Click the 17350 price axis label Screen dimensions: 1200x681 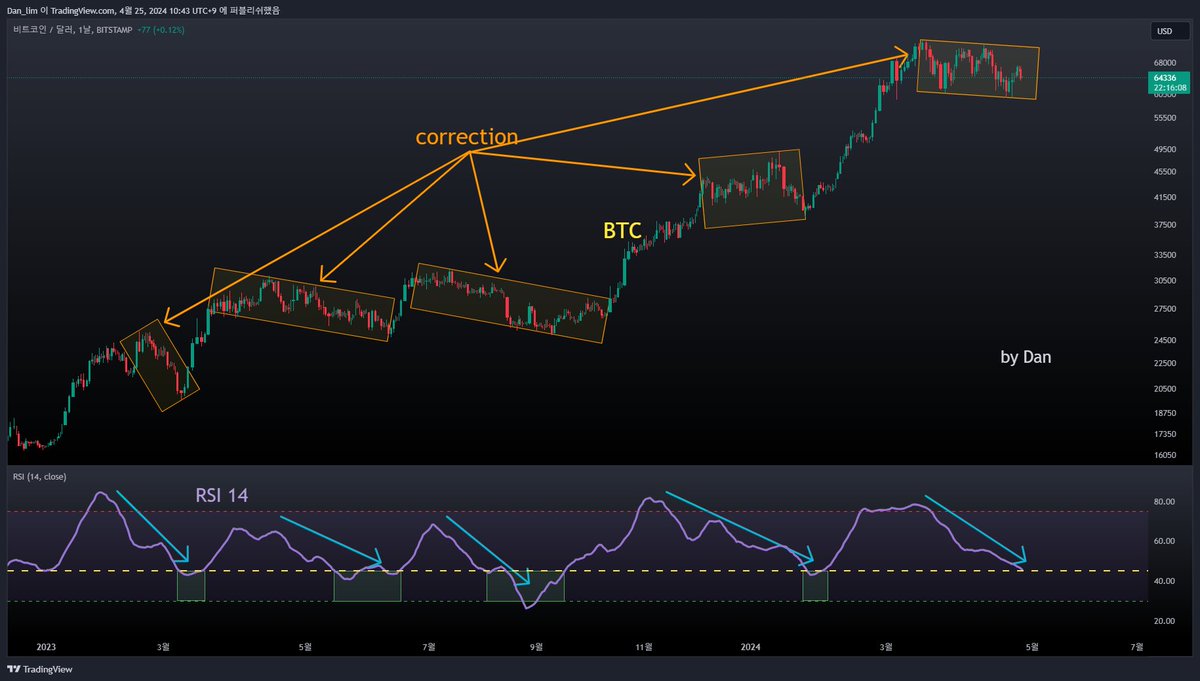coord(1163,434)
